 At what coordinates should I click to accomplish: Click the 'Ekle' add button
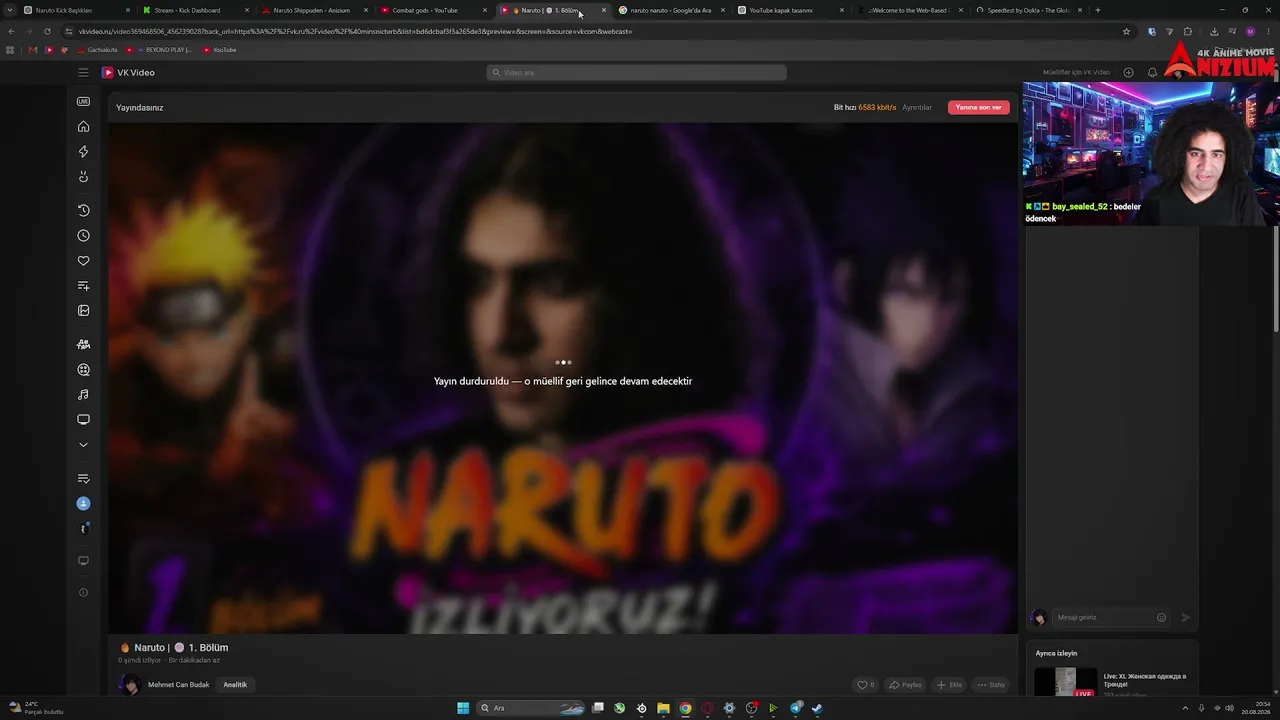[949, 685]
